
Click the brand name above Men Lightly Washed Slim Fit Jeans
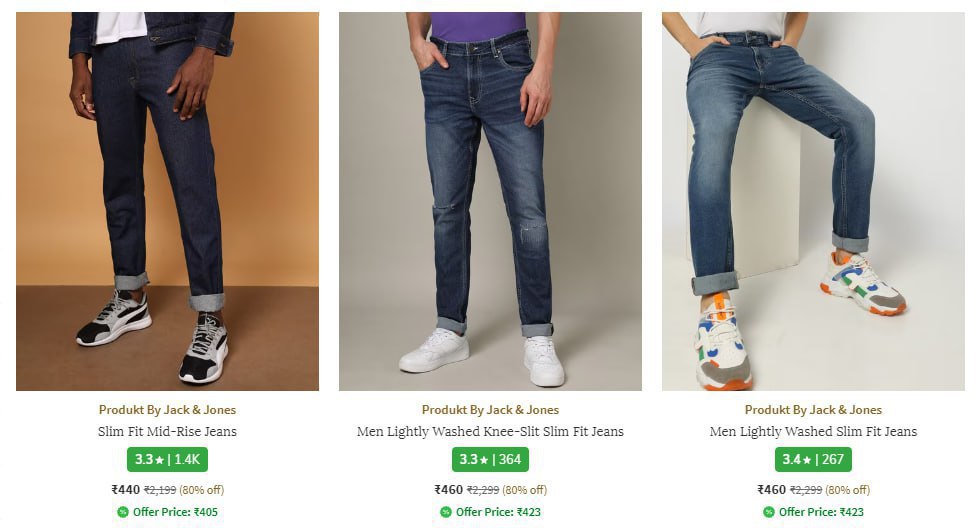point(813,410)
